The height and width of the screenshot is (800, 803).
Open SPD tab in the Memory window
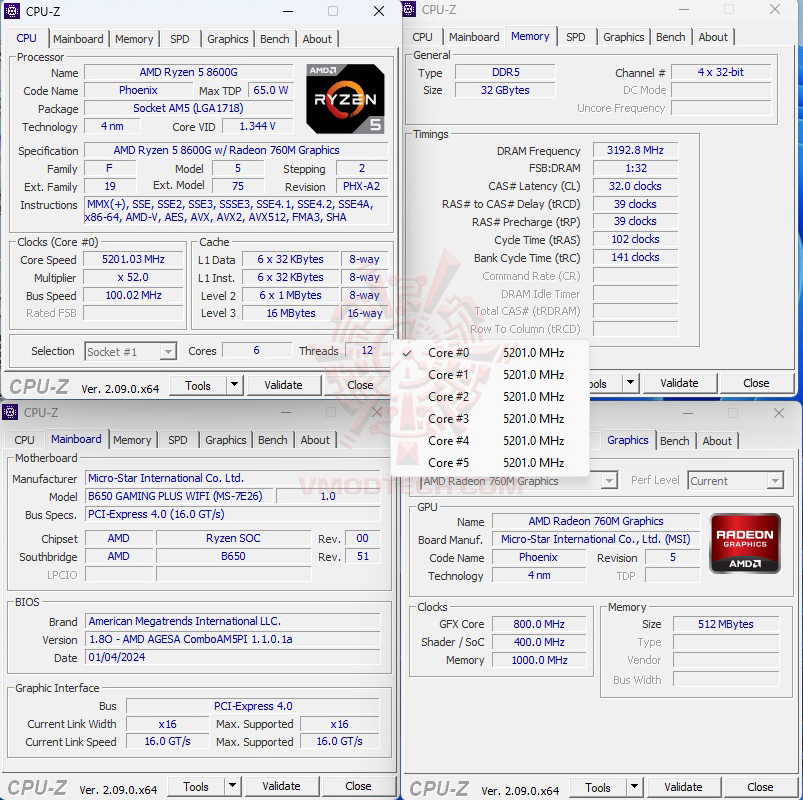576,37
